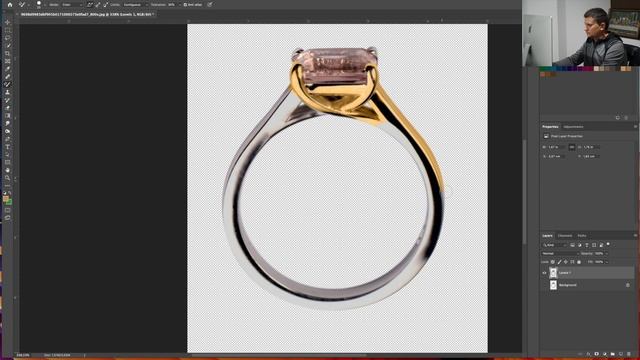
Task: Select the Healing Brush tool
Action: (7, 76)
